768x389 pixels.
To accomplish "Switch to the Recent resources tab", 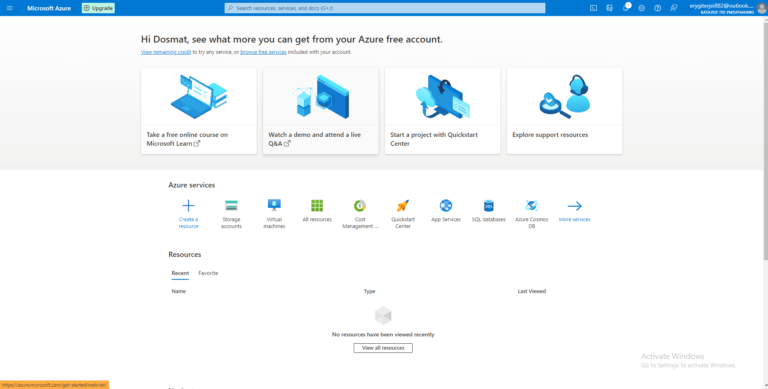I will click(x=180, y=273).
